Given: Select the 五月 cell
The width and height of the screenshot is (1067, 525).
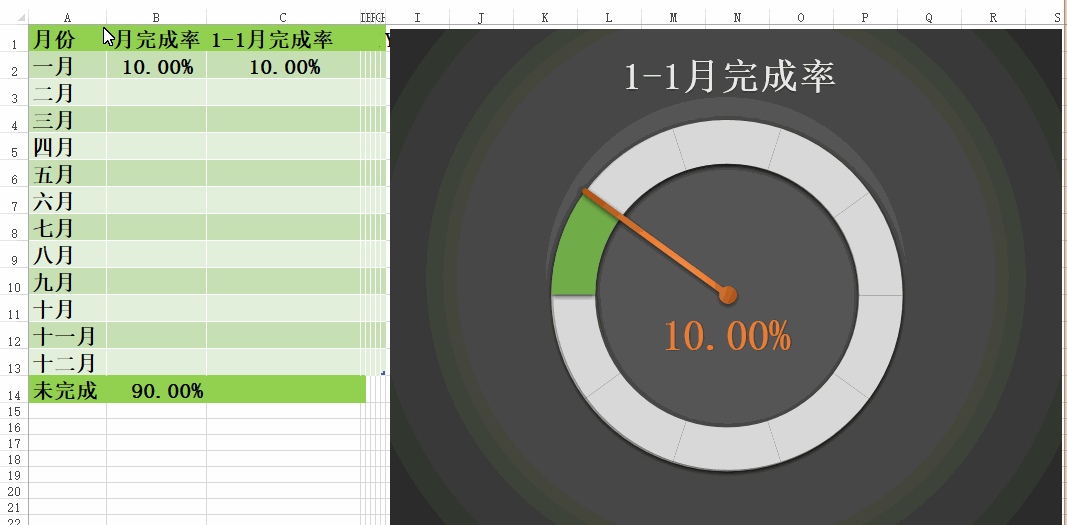Looking at the screenshot, I should (x=67, y=174).
